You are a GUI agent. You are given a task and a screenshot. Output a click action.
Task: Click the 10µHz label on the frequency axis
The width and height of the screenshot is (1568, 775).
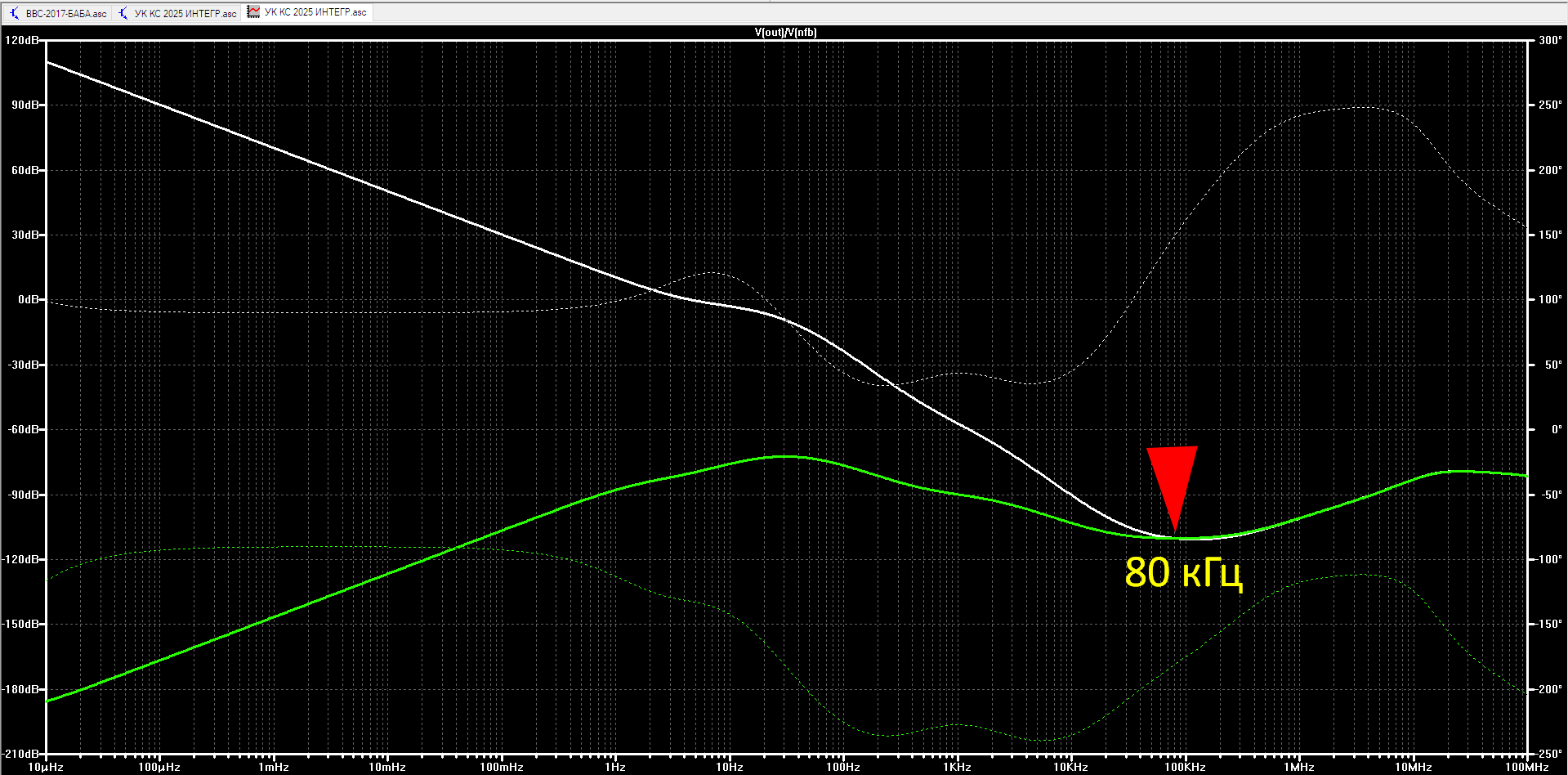[x=46, y=767]
